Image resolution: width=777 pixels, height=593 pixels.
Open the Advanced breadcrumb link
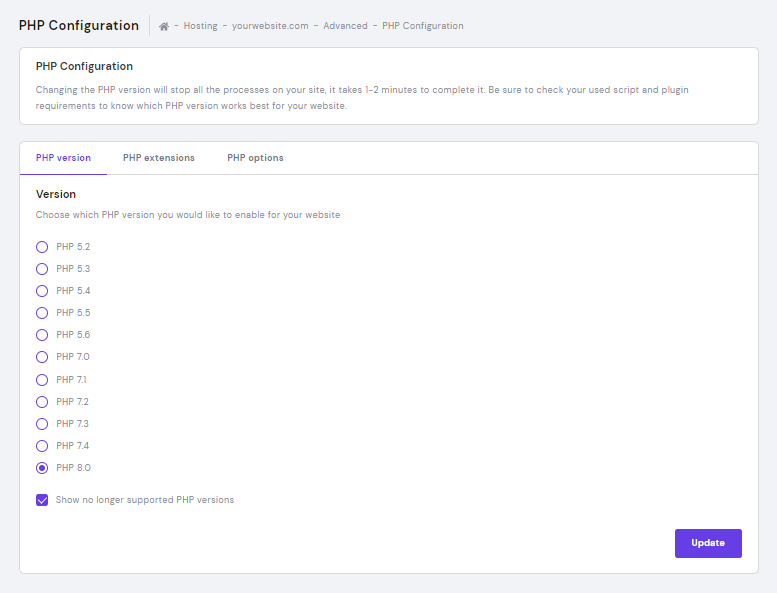click(345, 26)
